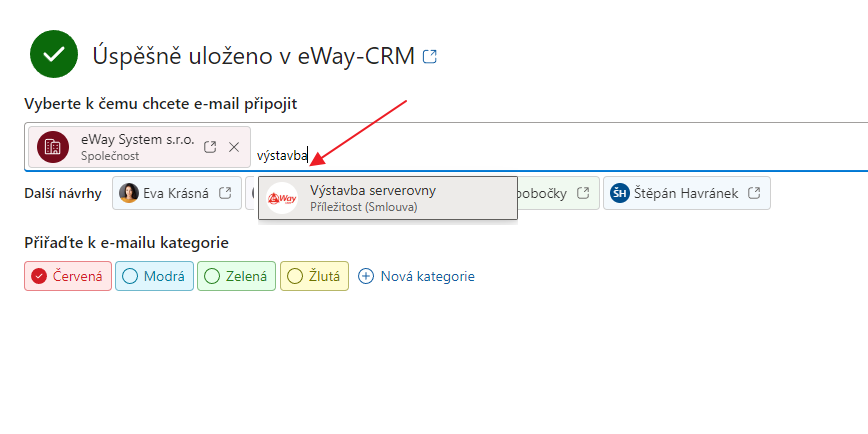Remove the eWay System s.r.o. chip

(x=234, y=147)
